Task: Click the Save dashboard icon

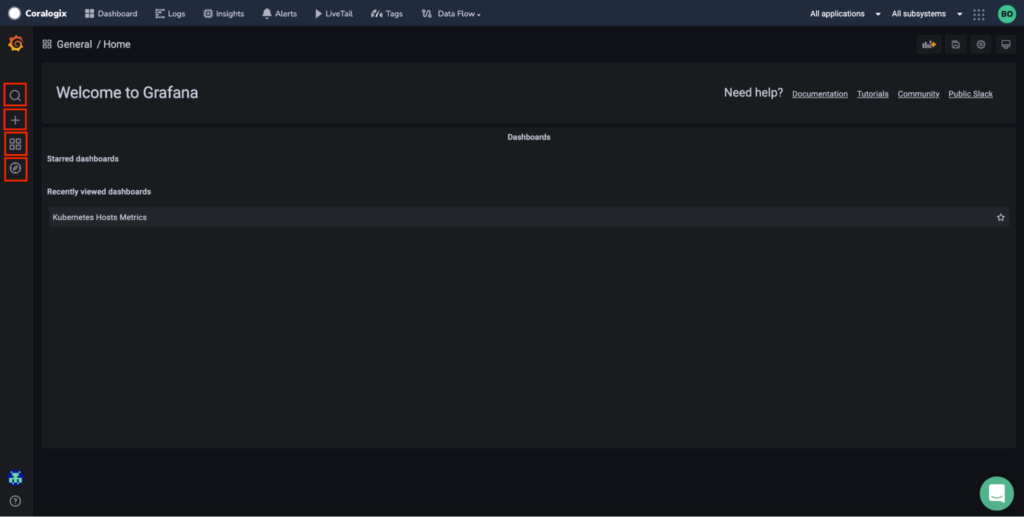Action: click(x=955, y=44)
